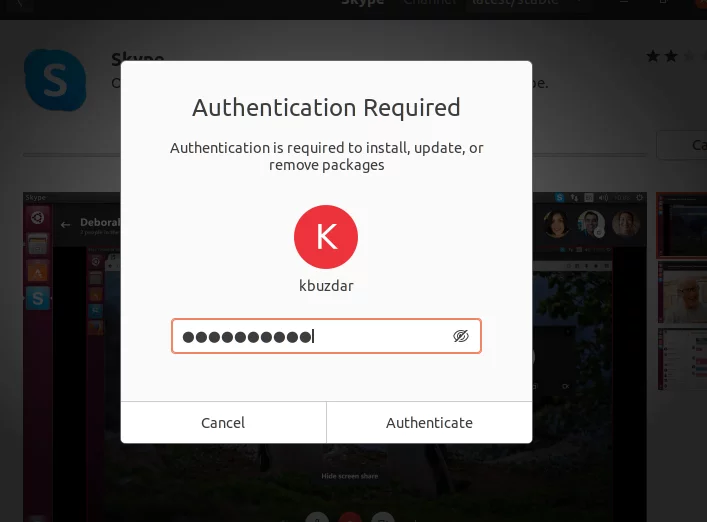This screenshot has height=522, width=707.
Task: Click the gear icon in screenshot top bar
Action: coord(639,197)
